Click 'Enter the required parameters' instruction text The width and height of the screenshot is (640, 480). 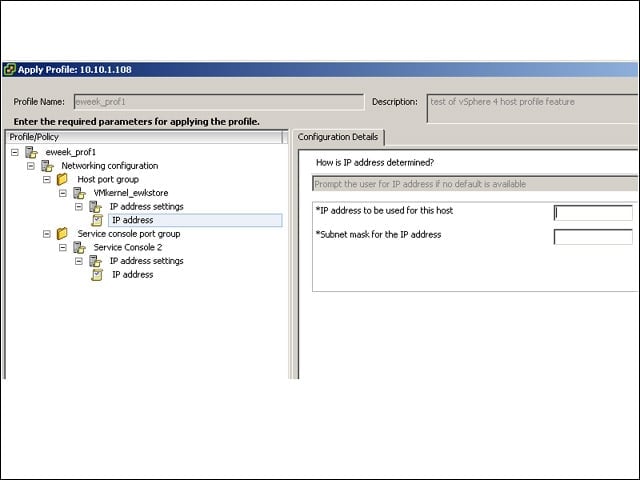pos(136,122)
